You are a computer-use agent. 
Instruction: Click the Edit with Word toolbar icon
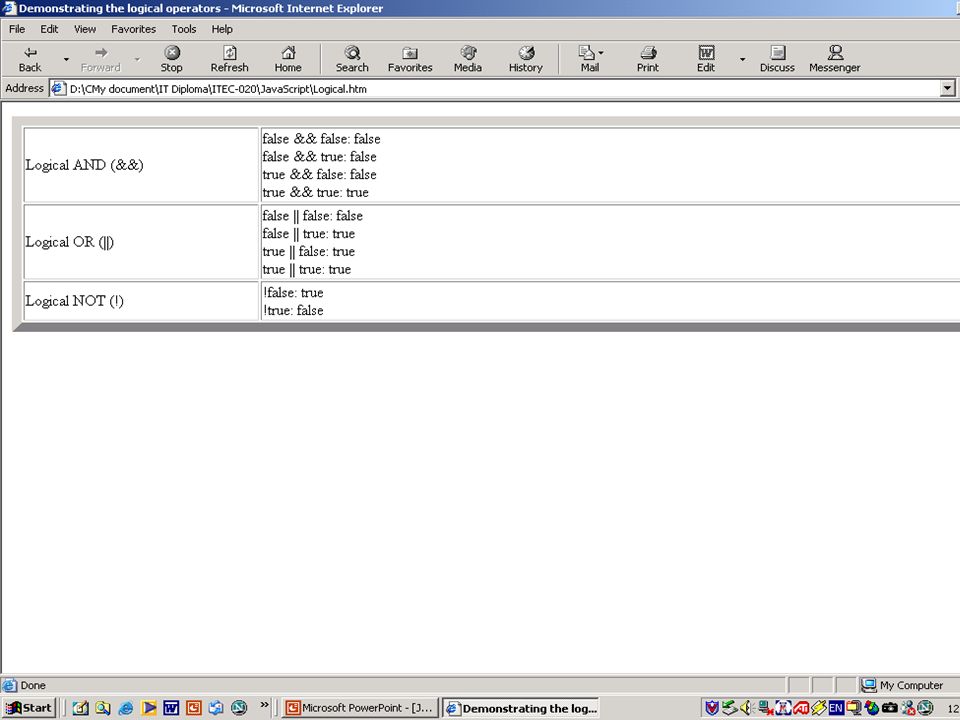coord(706,59)
